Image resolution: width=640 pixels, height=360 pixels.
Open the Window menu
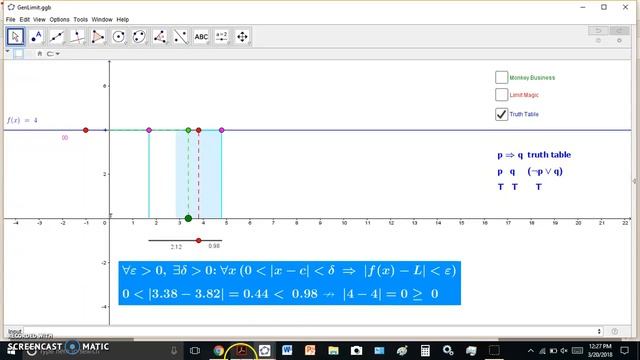(x=102, y=20)
